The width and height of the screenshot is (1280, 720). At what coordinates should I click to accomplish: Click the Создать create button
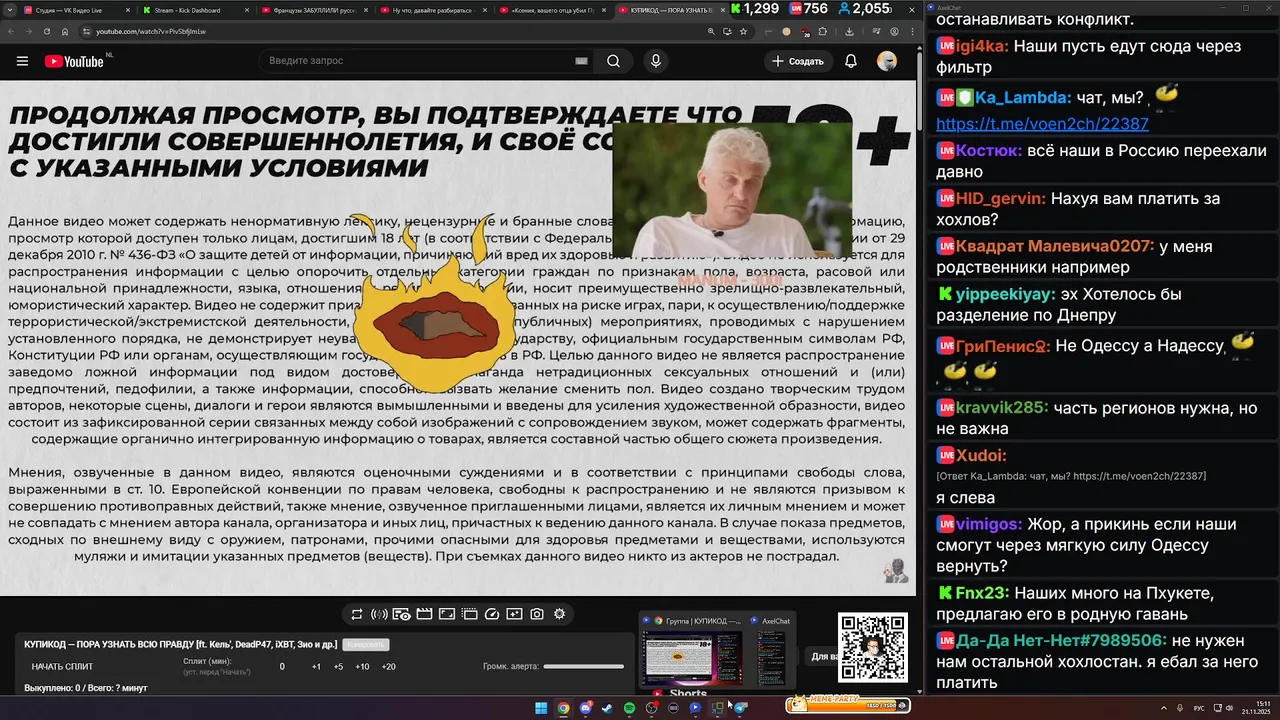click(798, 61)
